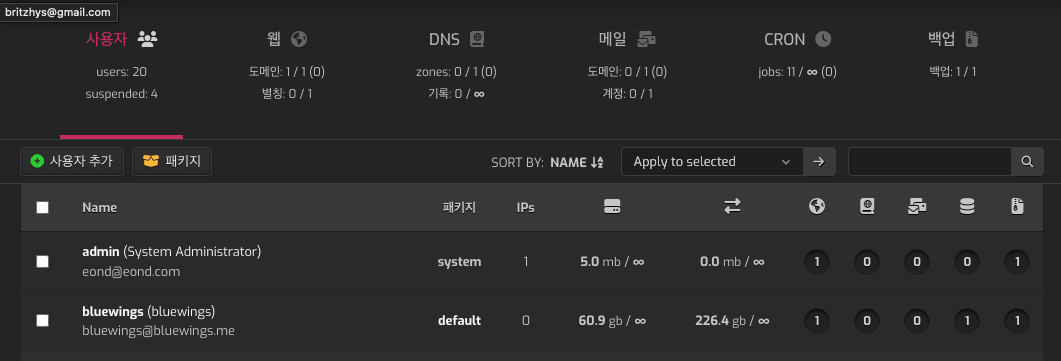Screen dimensions: 1061x361
Task: Click the 사용자 추가 button
Action: [x=72, y=162]
